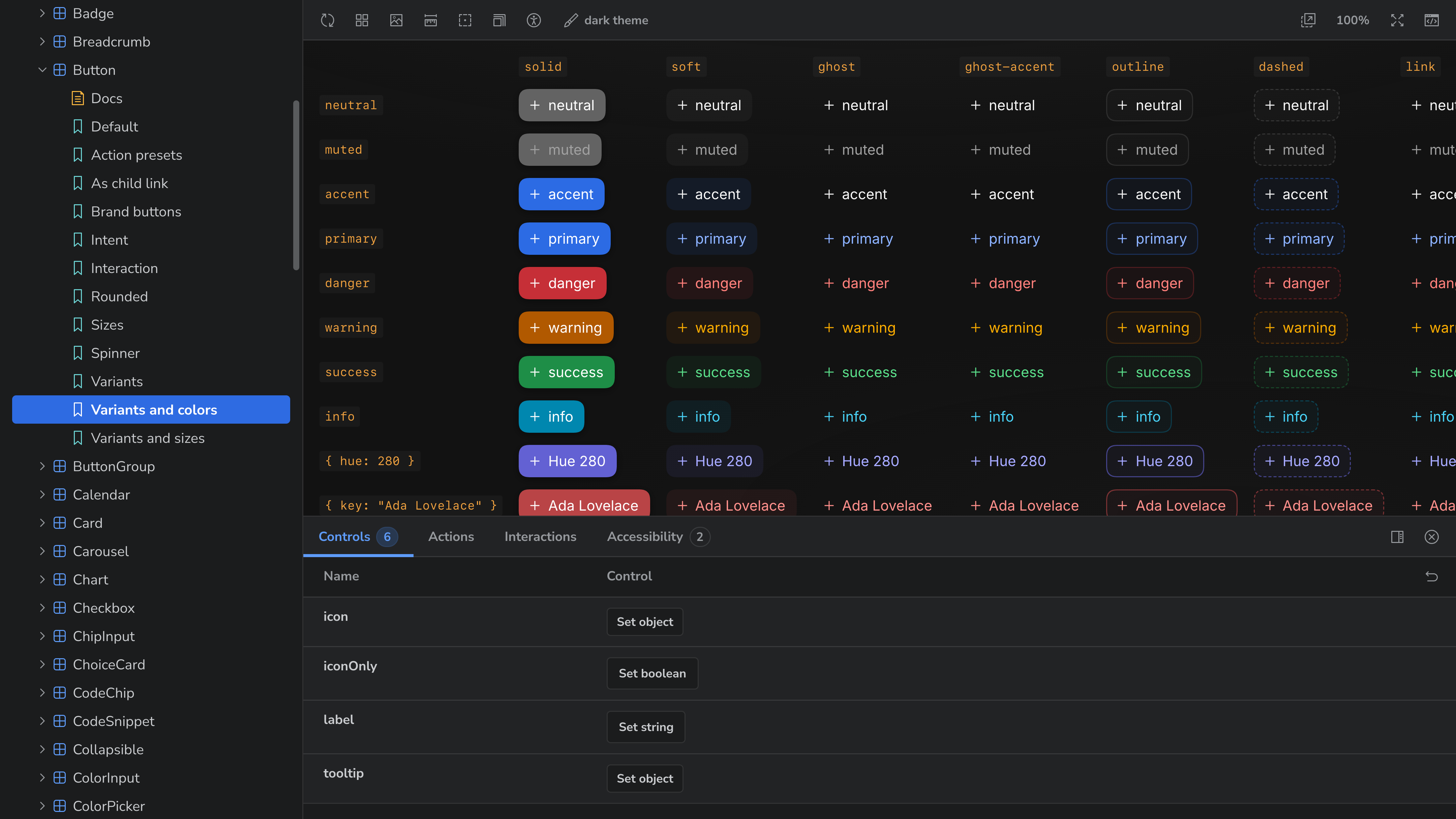This screenshot has width=1456, height=819.
Task: Click the solid danger red button
Action: 563,283
